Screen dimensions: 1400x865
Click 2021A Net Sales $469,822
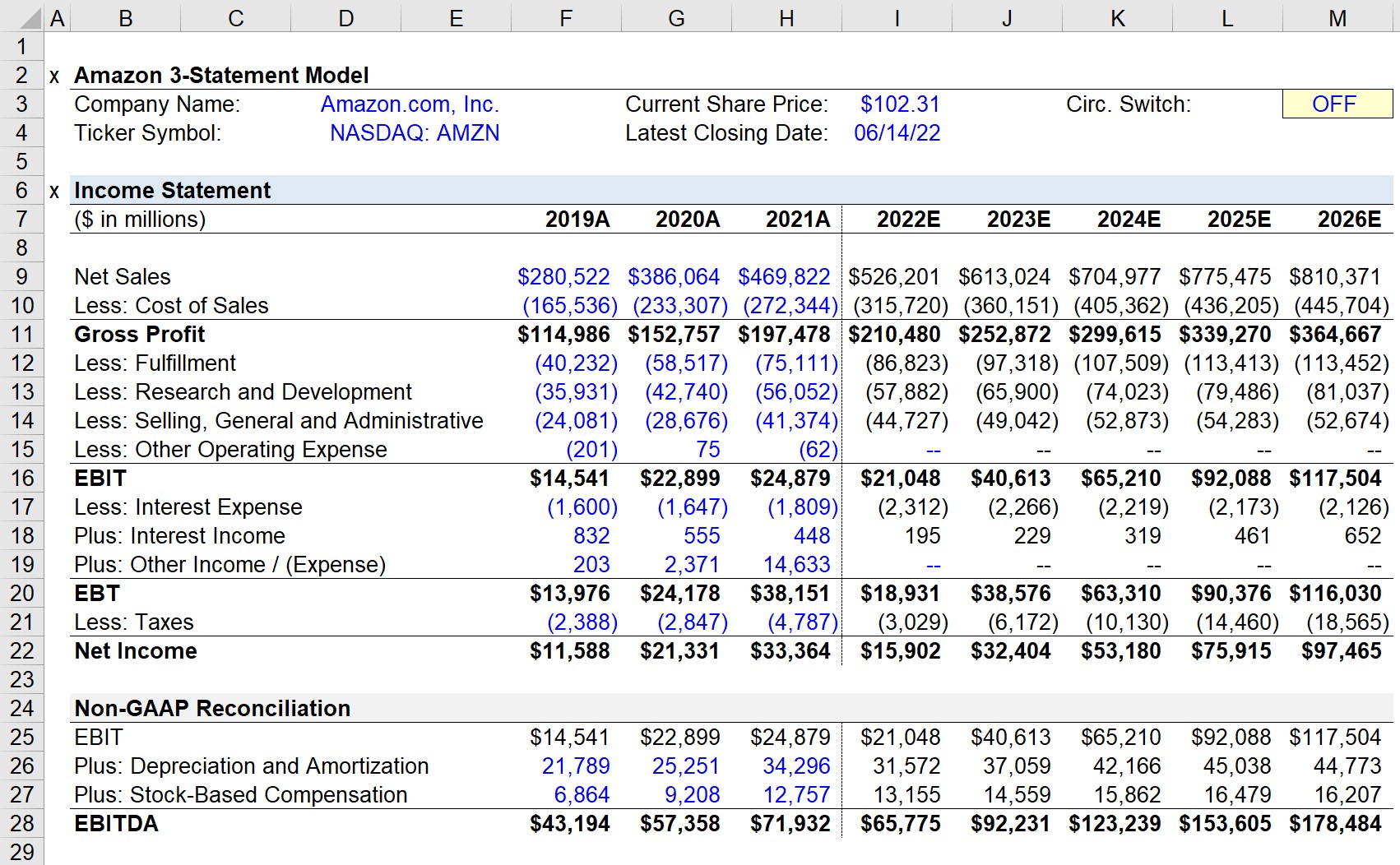[784, 277]
